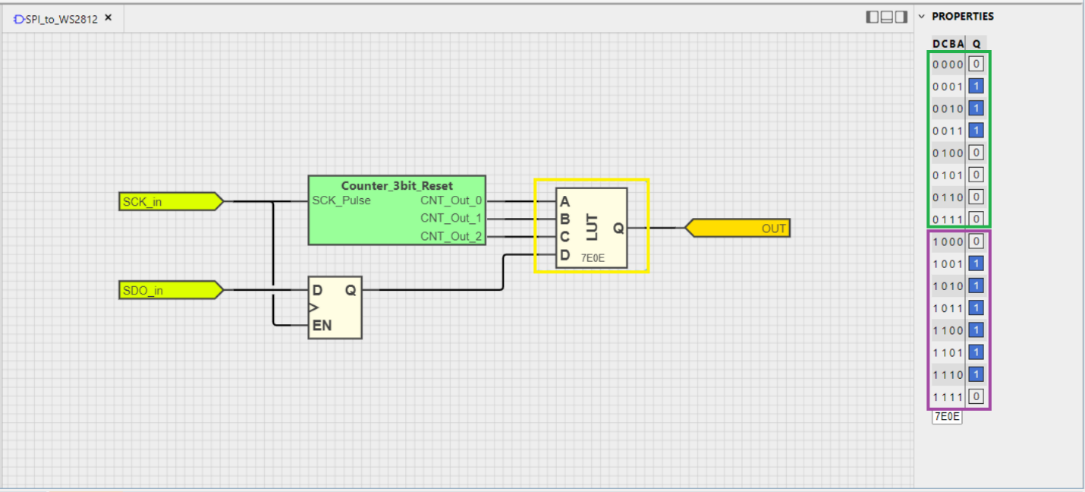Collapse the PROPERTIES panel
1085x492 pixels.
point(922,16)
